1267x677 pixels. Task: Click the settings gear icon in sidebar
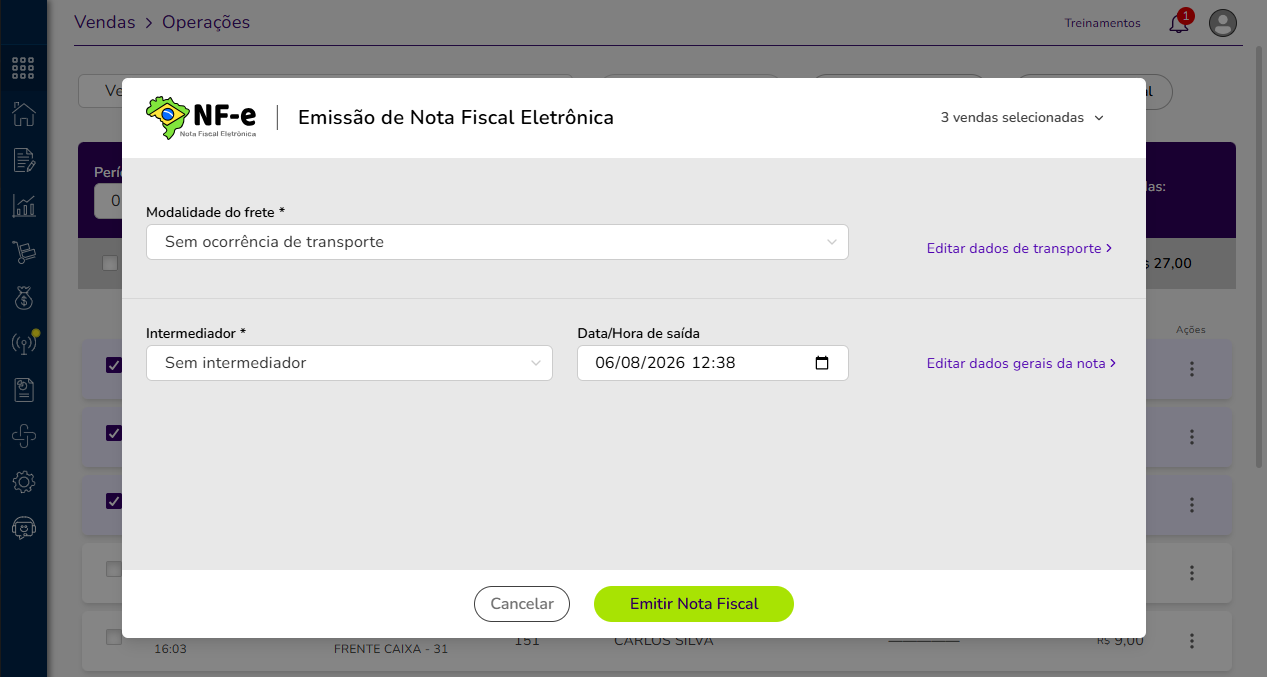(24, 482)
